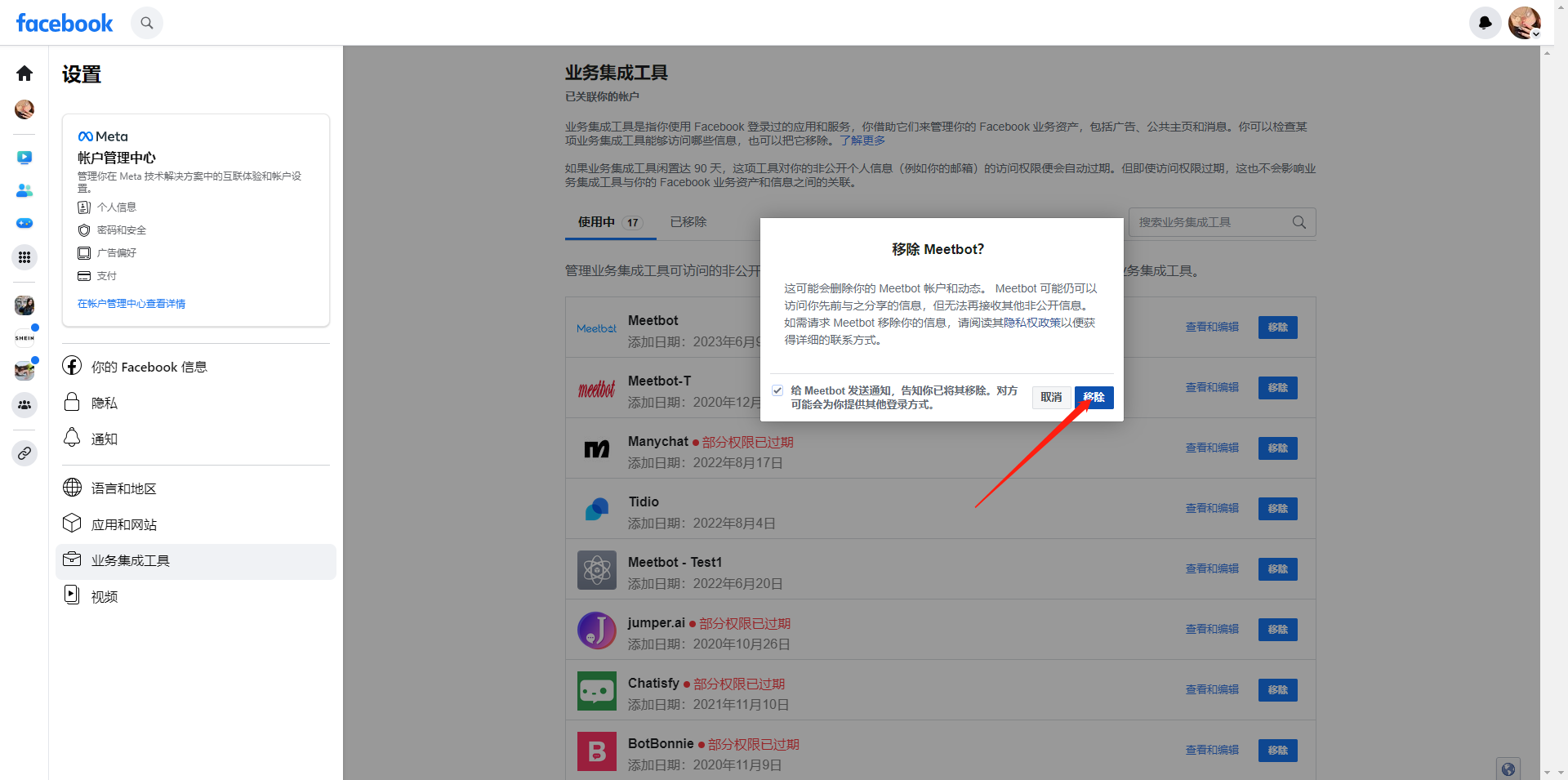
Task: Click 查看和编辑 for Meetbot - Test1
Action: (1212, 568)
